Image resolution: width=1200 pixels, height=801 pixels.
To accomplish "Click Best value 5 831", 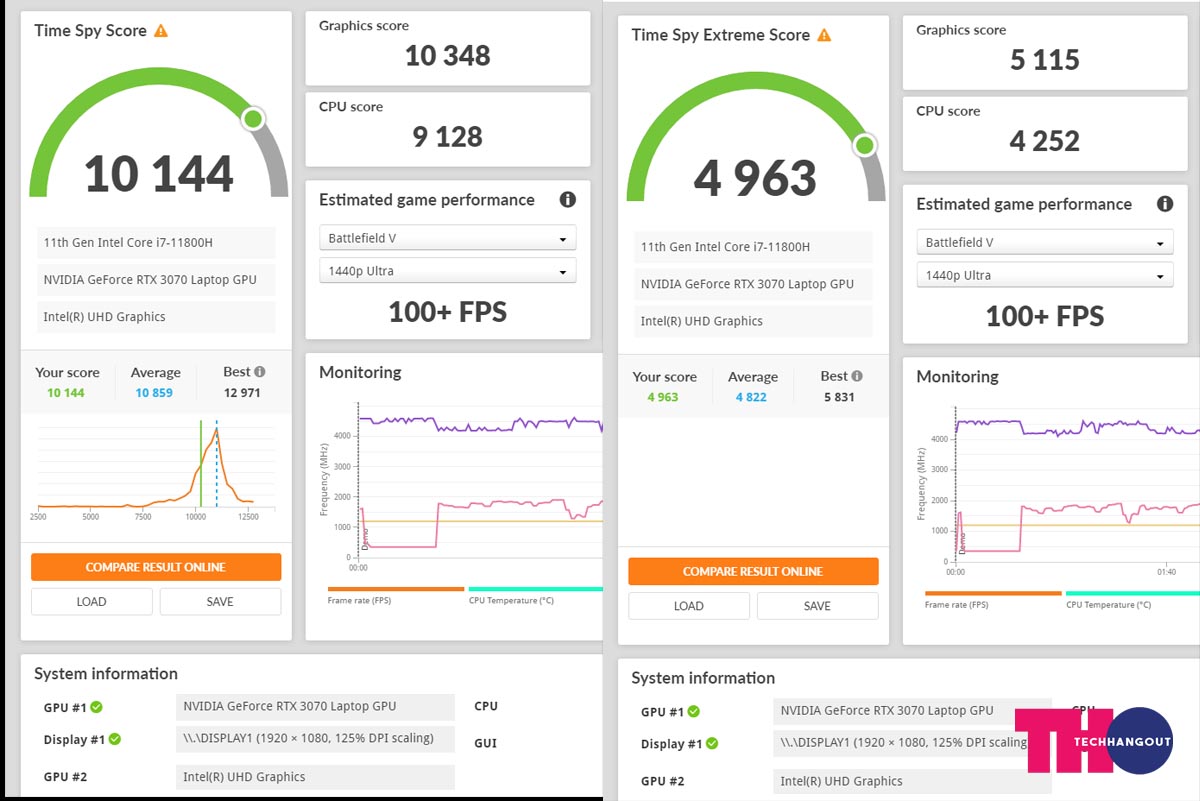I will pos(840,397).
